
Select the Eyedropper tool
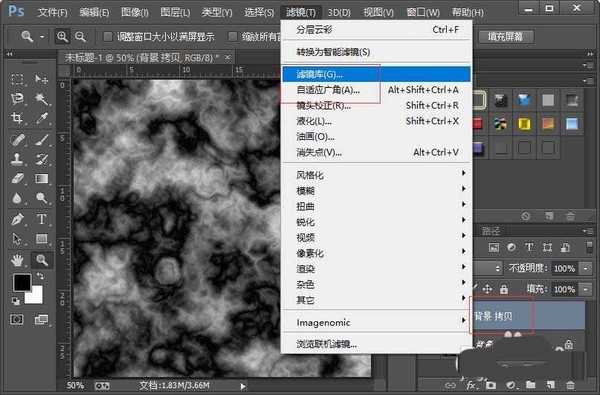pos(41,118)
